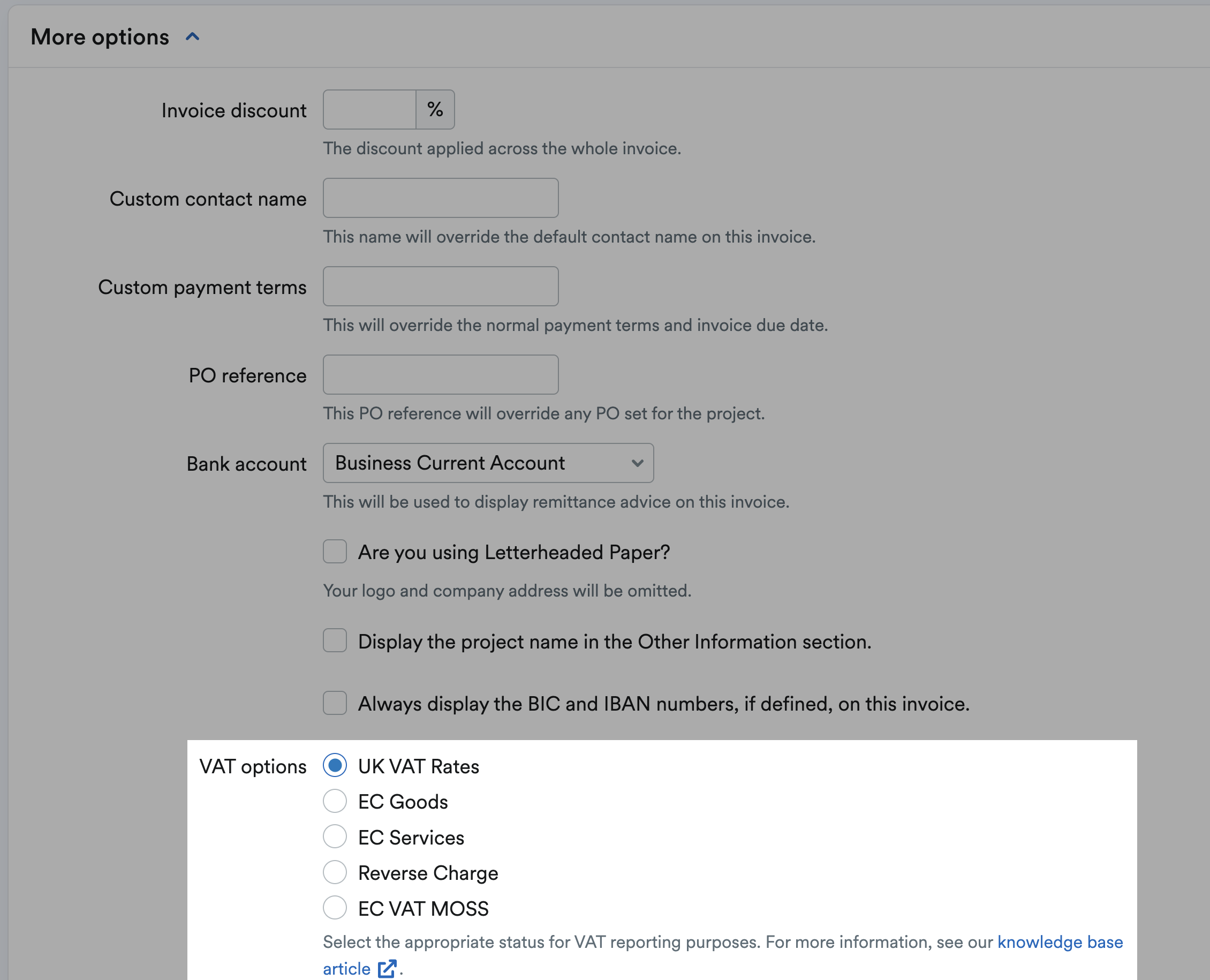
Task: Focus the Custom contact name field
Action: click(x=441, y=198)
